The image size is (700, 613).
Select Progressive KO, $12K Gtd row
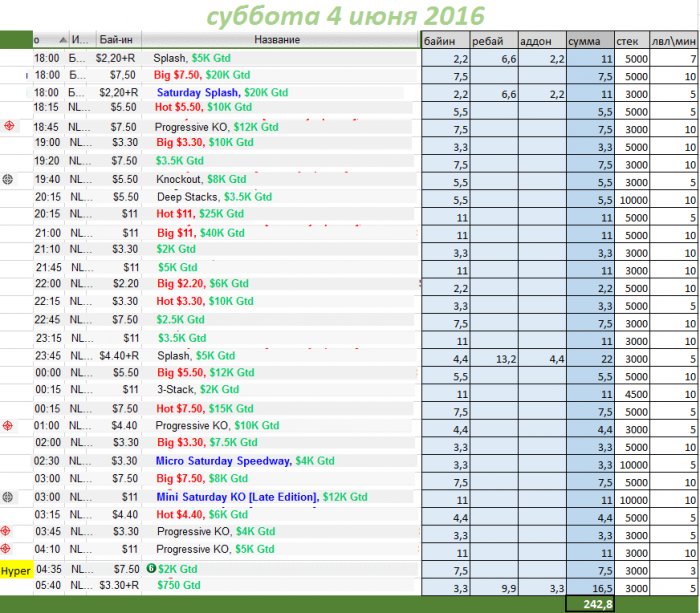217,127
